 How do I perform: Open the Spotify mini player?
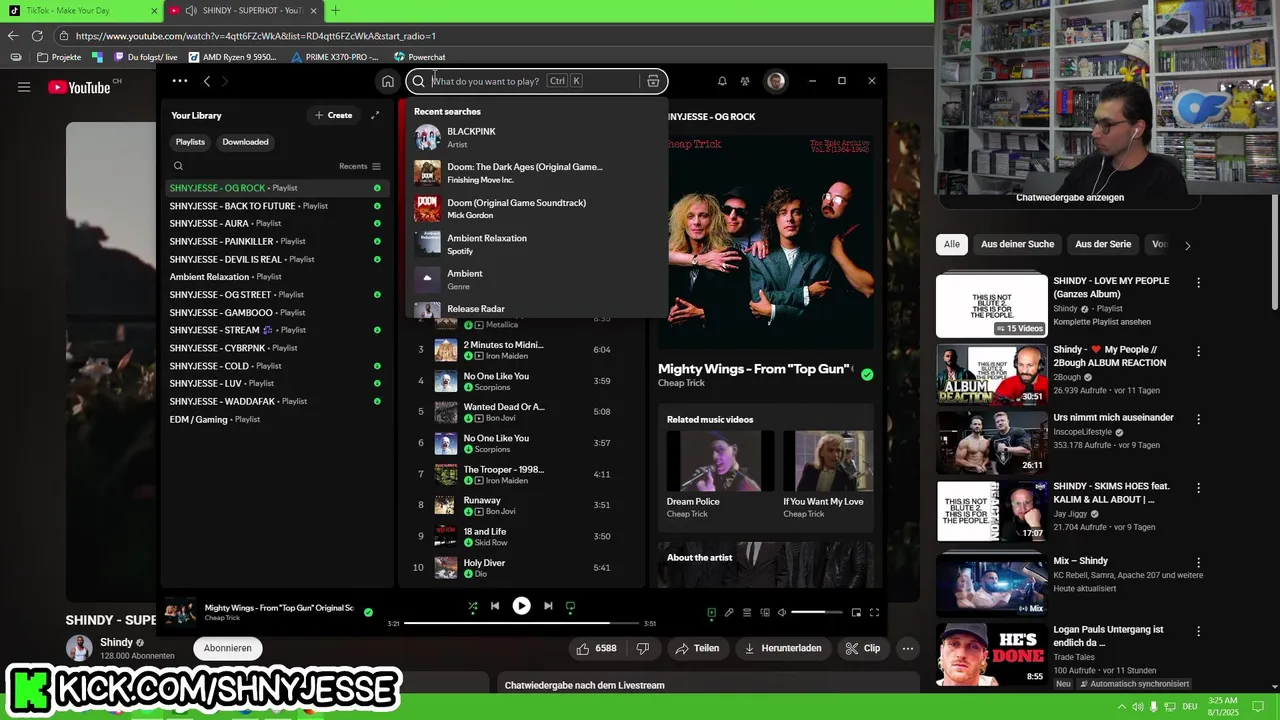(856, 613)
